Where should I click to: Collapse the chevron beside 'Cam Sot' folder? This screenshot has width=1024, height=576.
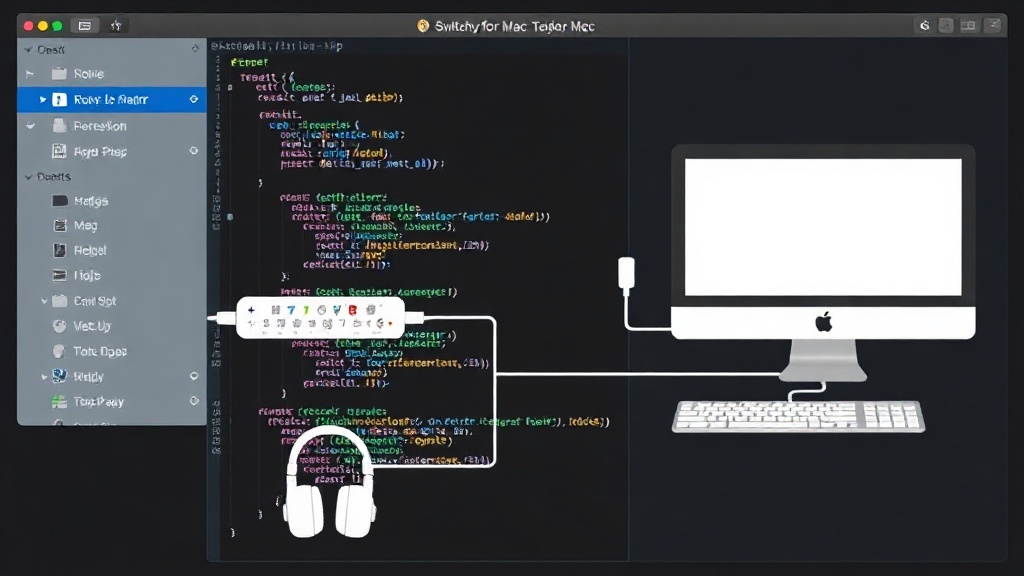(44, 301)
